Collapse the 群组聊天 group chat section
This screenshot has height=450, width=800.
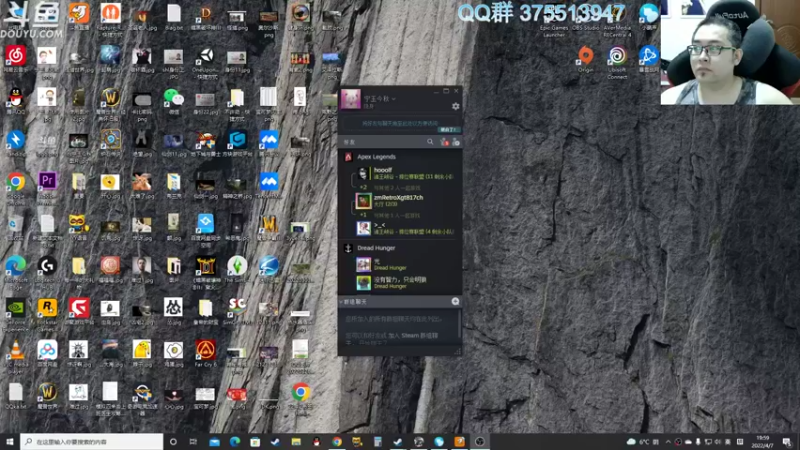341,302
